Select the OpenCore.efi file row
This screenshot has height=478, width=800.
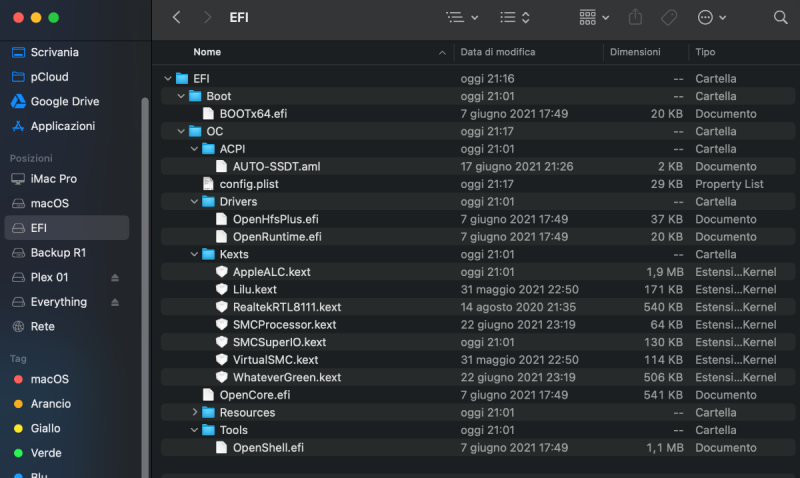pos(253,395)
